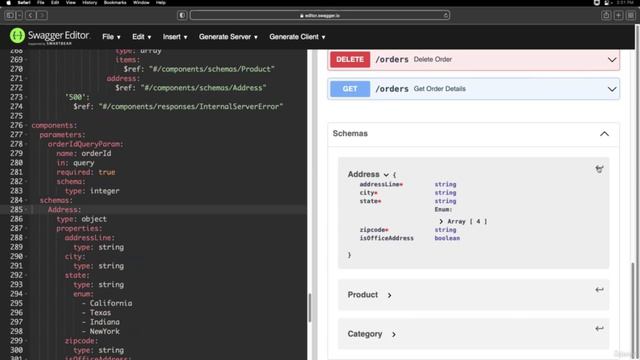
Task: Click 'required: true' line in editor
Action: pyautogui.click(x=86, y=172)
